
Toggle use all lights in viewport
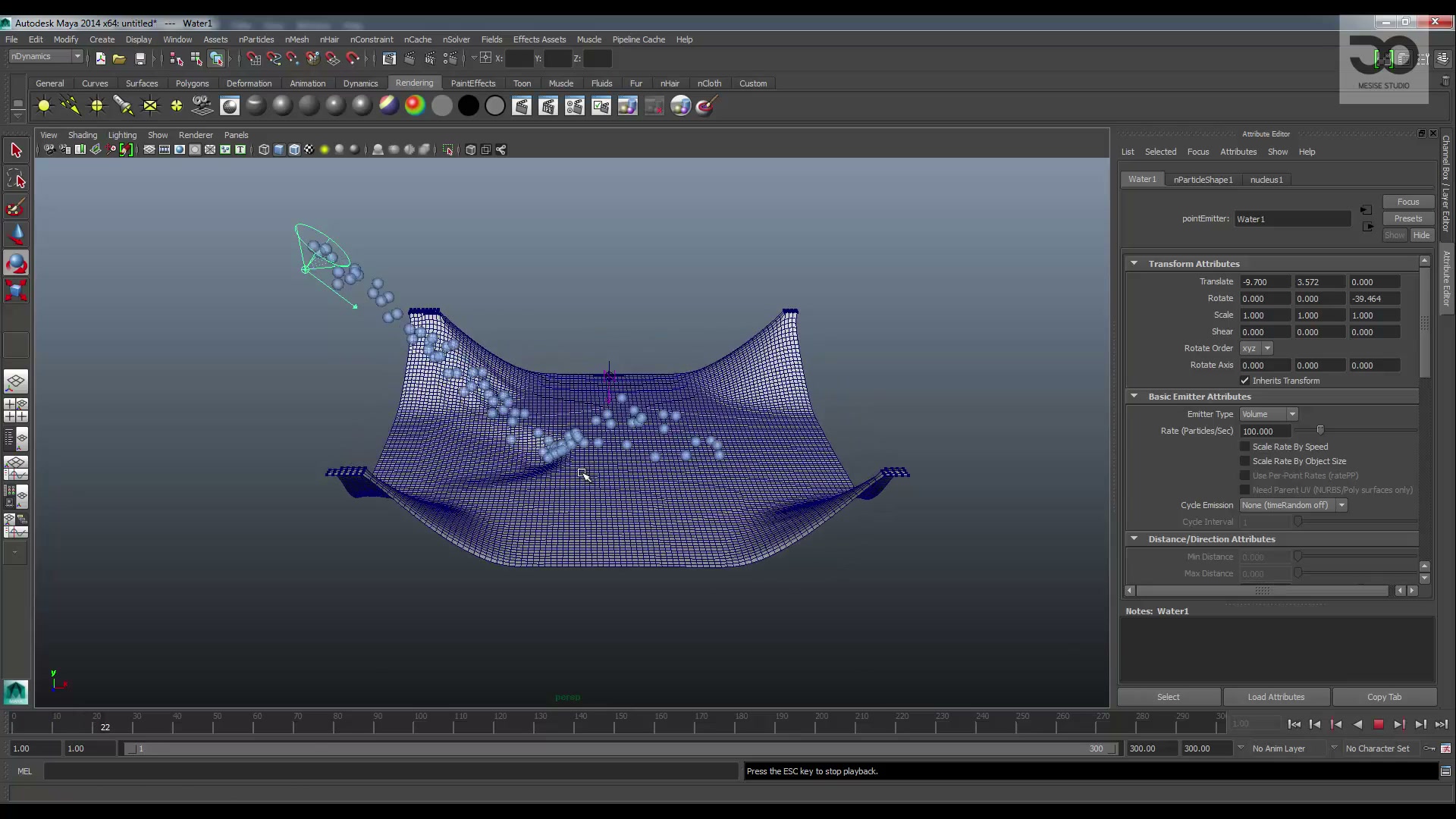click(325, 150)
